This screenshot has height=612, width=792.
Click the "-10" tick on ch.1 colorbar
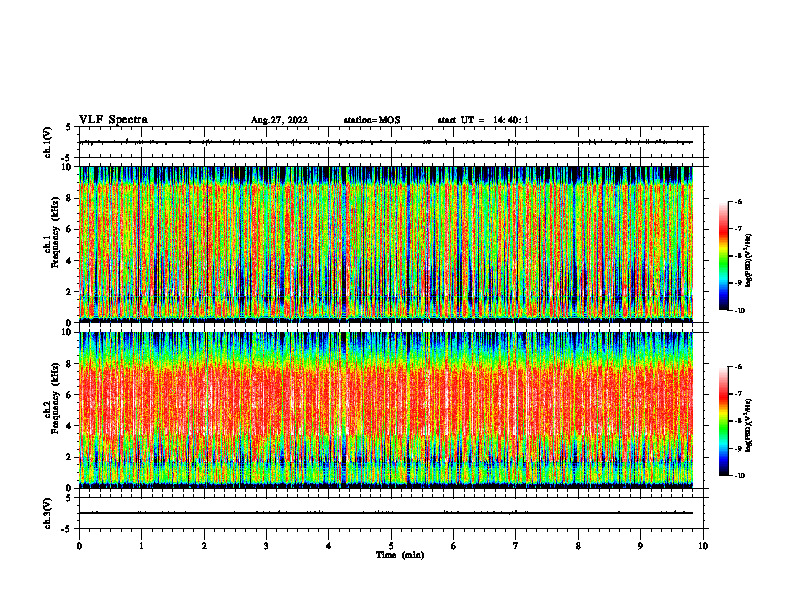pos(739,311)
